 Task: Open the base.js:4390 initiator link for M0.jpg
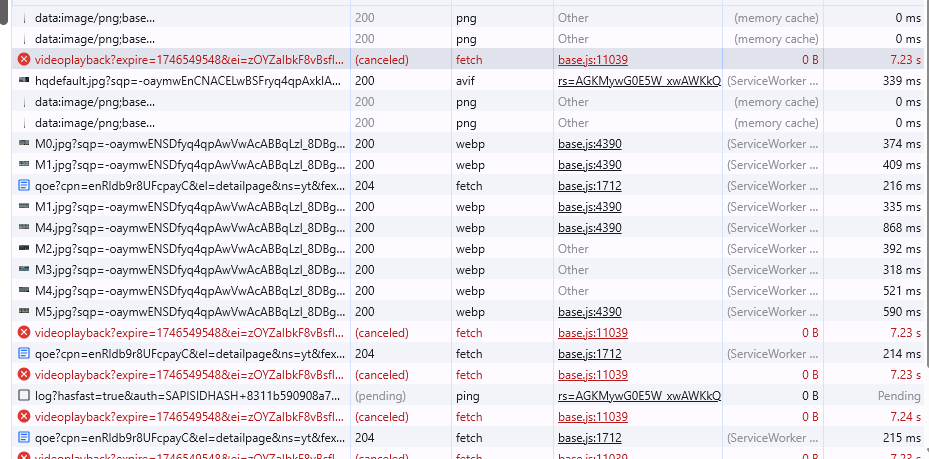coord(590,143)
